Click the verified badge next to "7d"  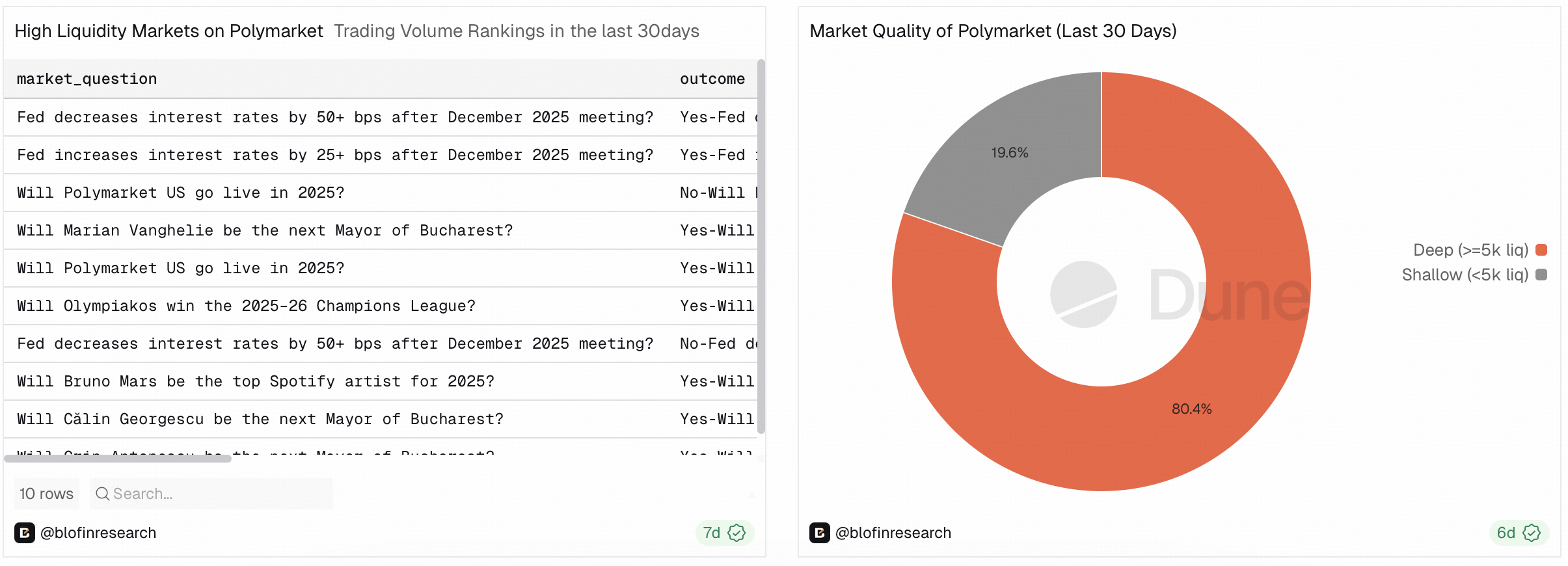(x=737, y=533)
